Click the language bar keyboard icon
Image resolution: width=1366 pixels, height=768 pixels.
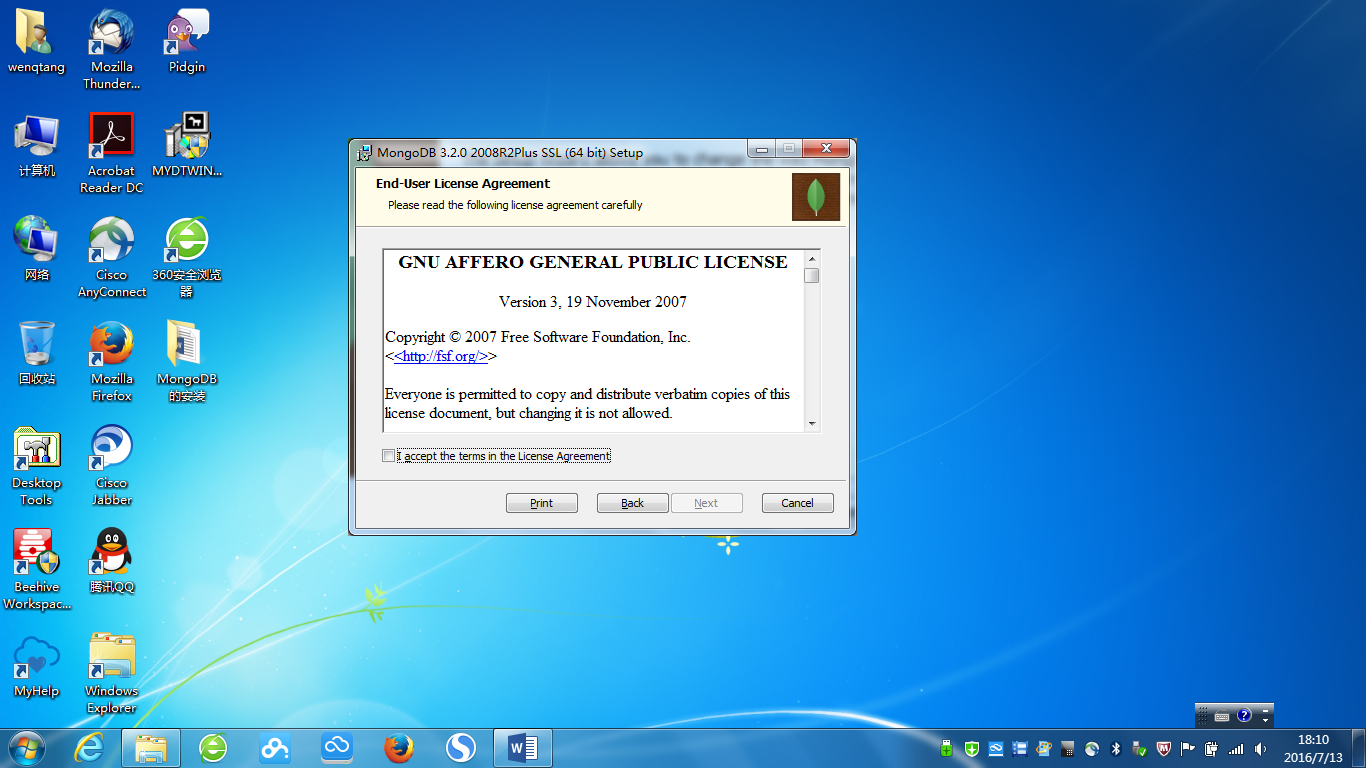pyautogui.click(x=1221, y=716)
